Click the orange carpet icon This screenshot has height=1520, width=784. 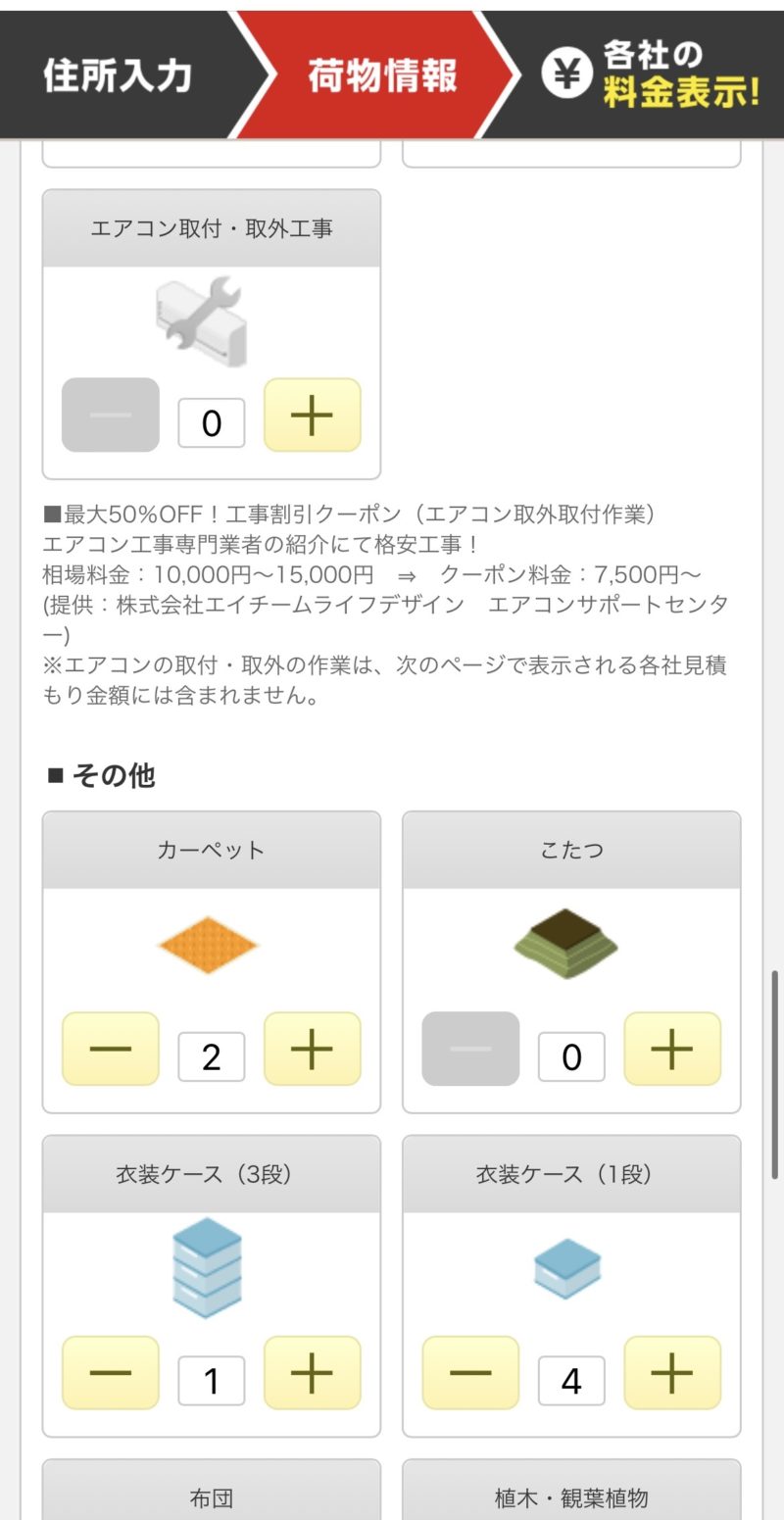tap(207, 946)
